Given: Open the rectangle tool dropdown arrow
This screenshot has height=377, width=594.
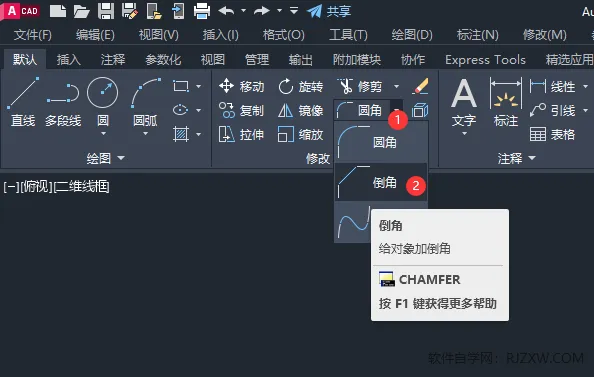Looking at the screenshot, I should [x=199, y=86].
